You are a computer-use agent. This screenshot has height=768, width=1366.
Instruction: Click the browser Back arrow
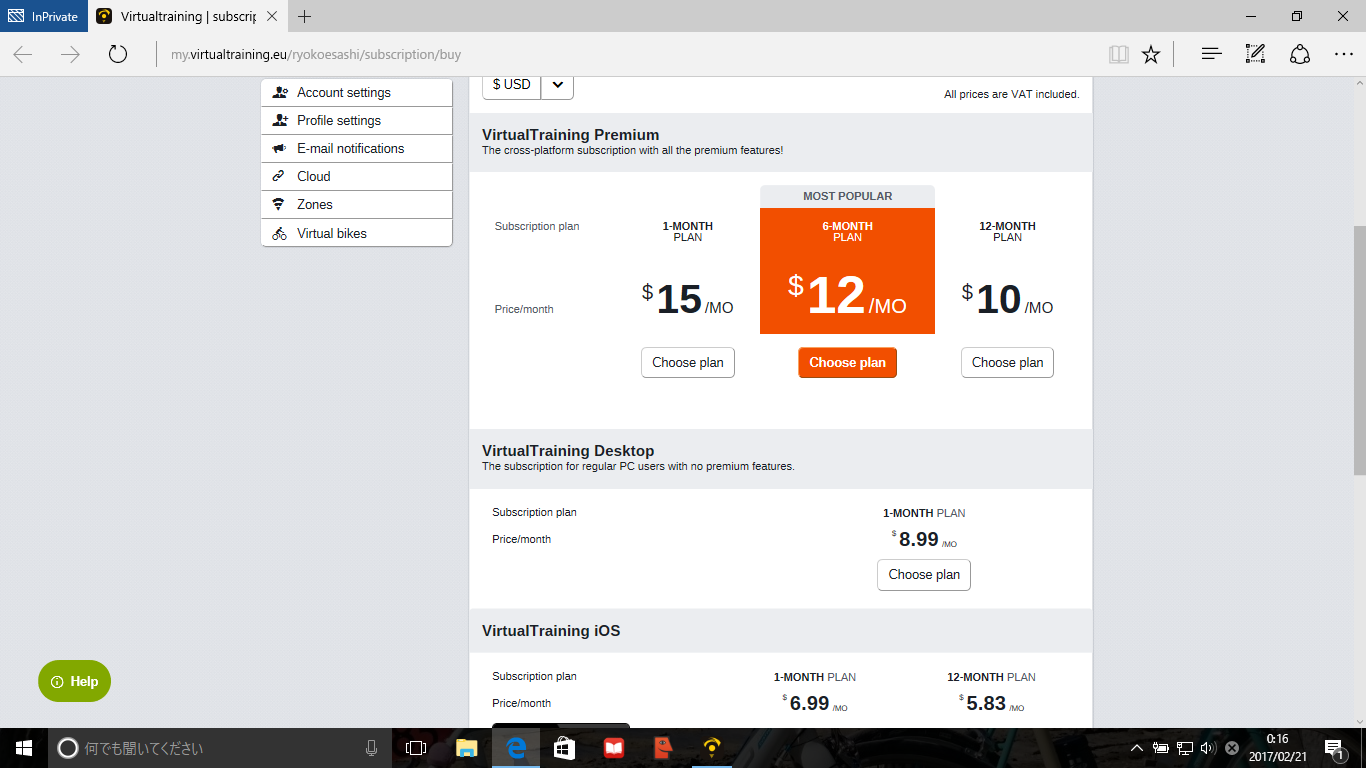coord(23,54)
